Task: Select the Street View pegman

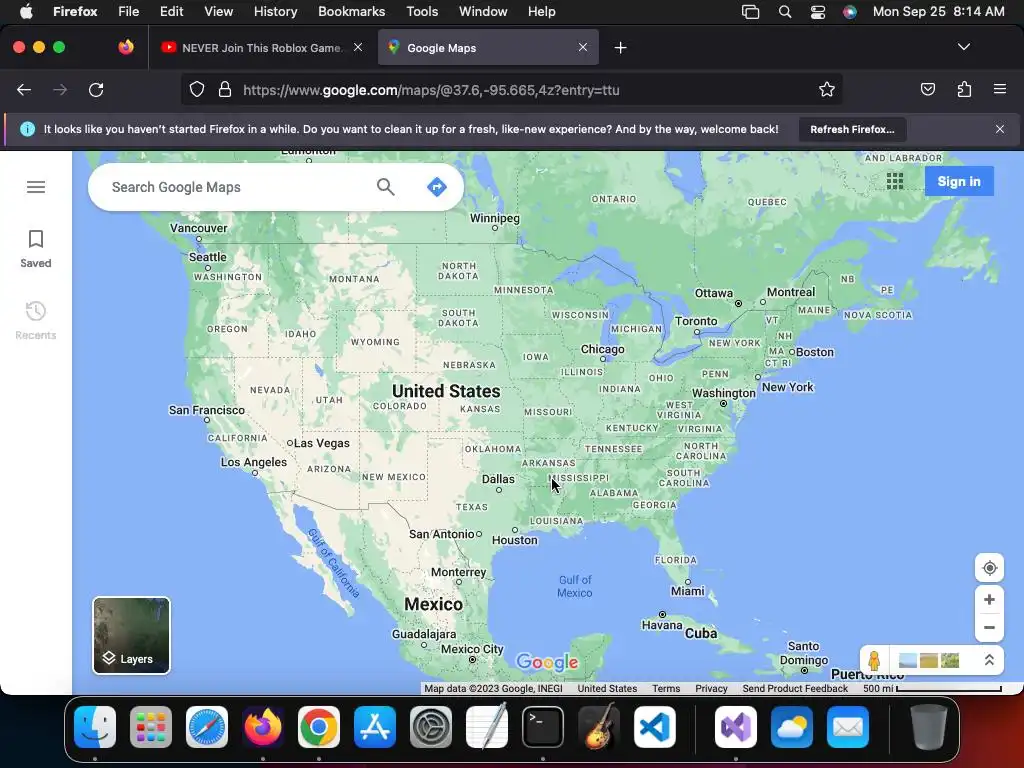Action: [874, 660]
